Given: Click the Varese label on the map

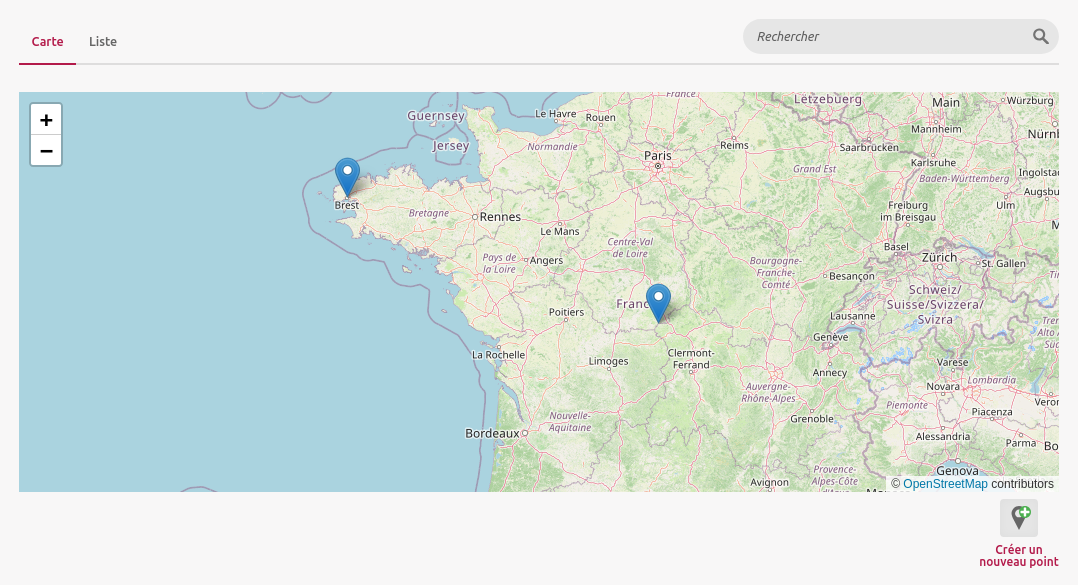Looking at the screenshot, I should coord(952,362).
